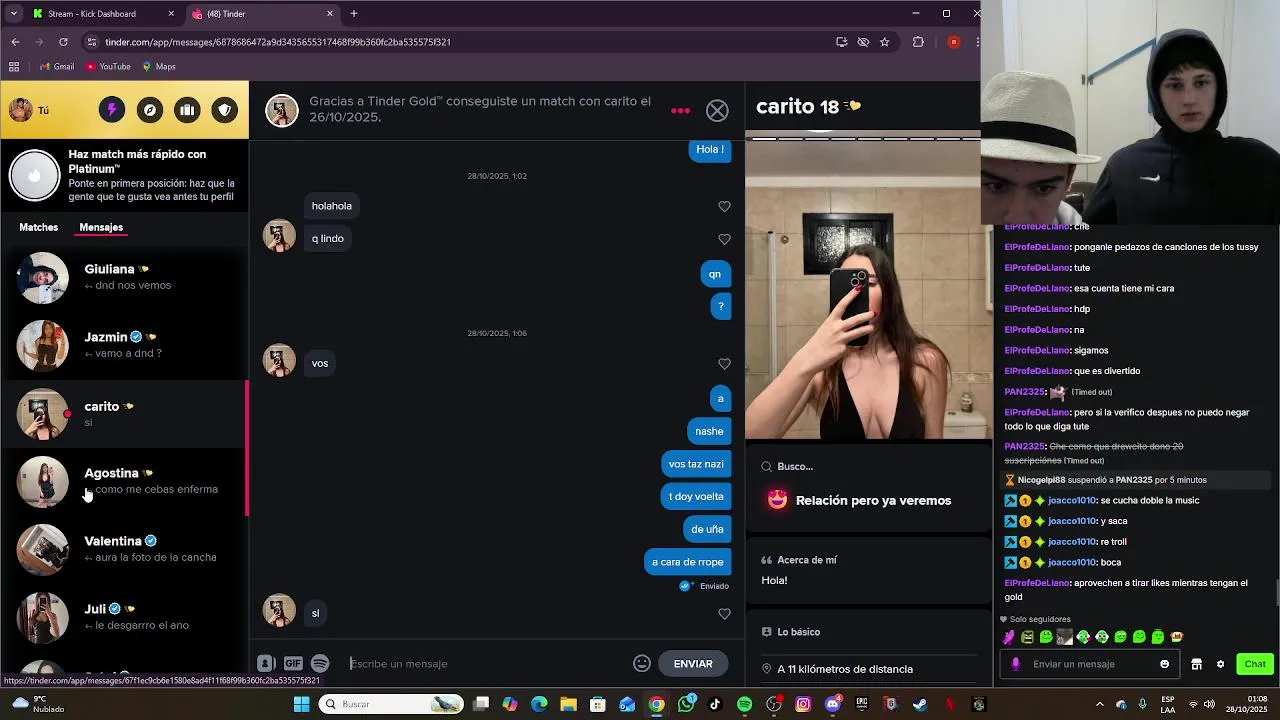Screen dimensions: 1280x720
Task: Like the "q lindo" message heart
Action: click(x=724, y=239)
